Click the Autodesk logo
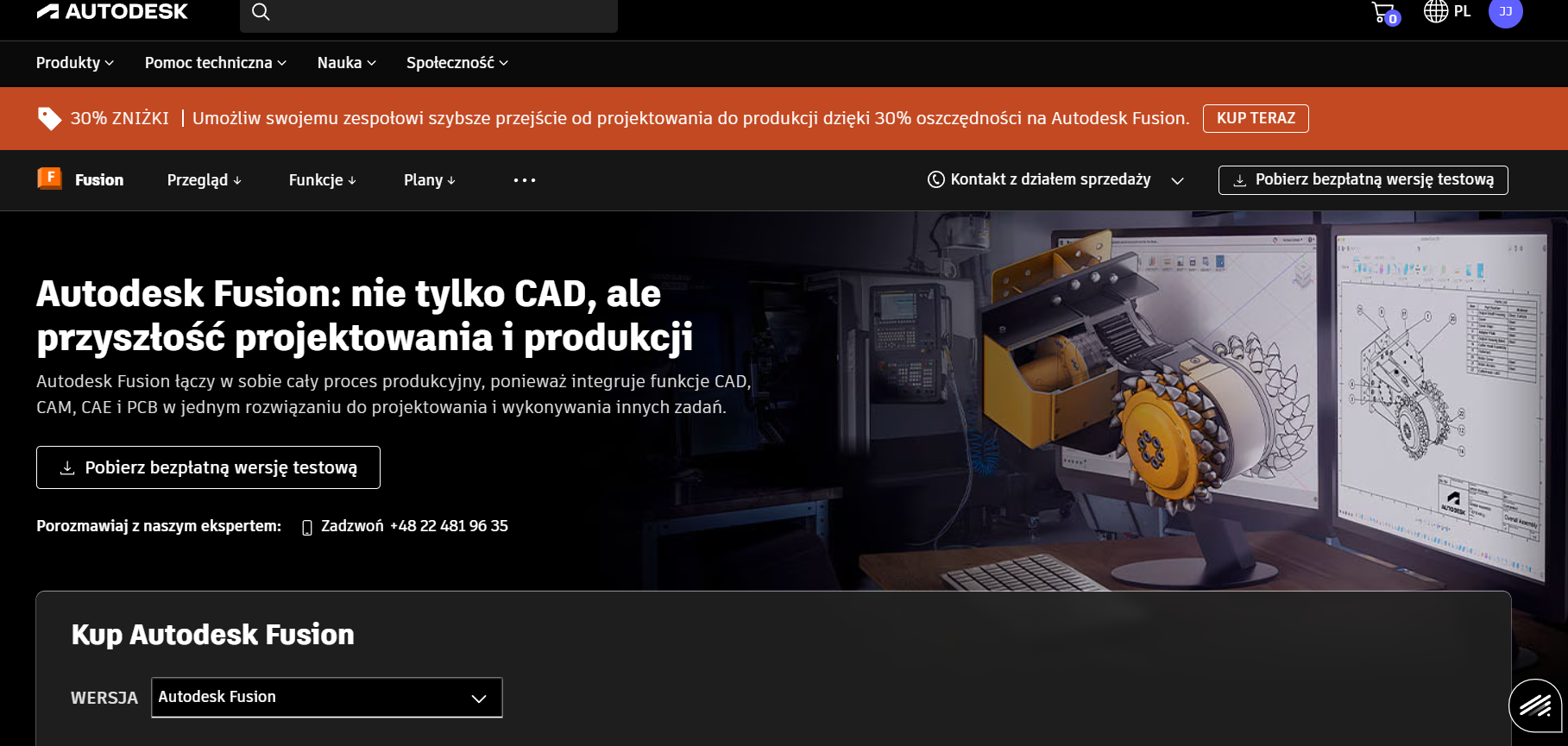 112,11
